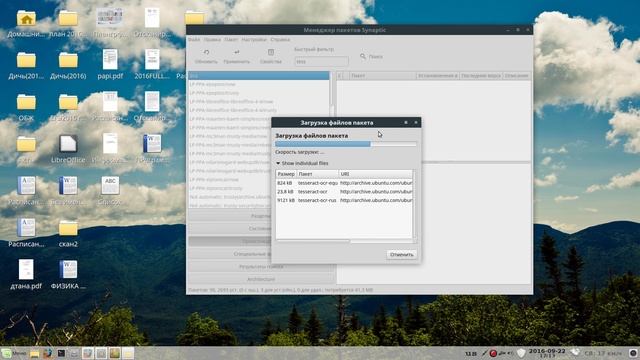
Task: Open the 2016FULL... document icon
Action: coord(152,60)
